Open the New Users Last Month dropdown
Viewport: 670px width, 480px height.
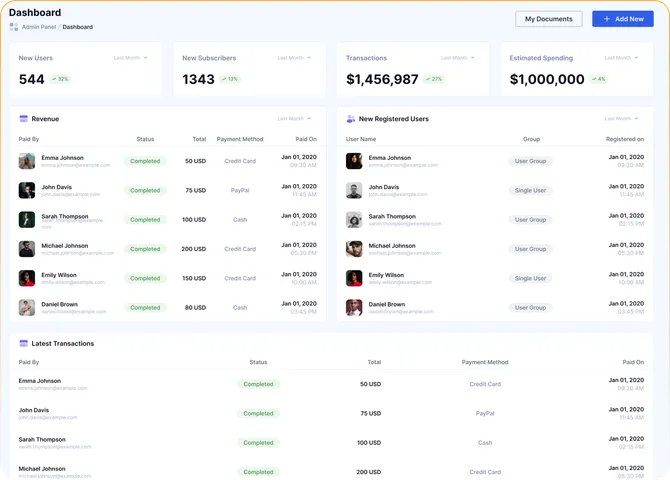click(130, 58)
